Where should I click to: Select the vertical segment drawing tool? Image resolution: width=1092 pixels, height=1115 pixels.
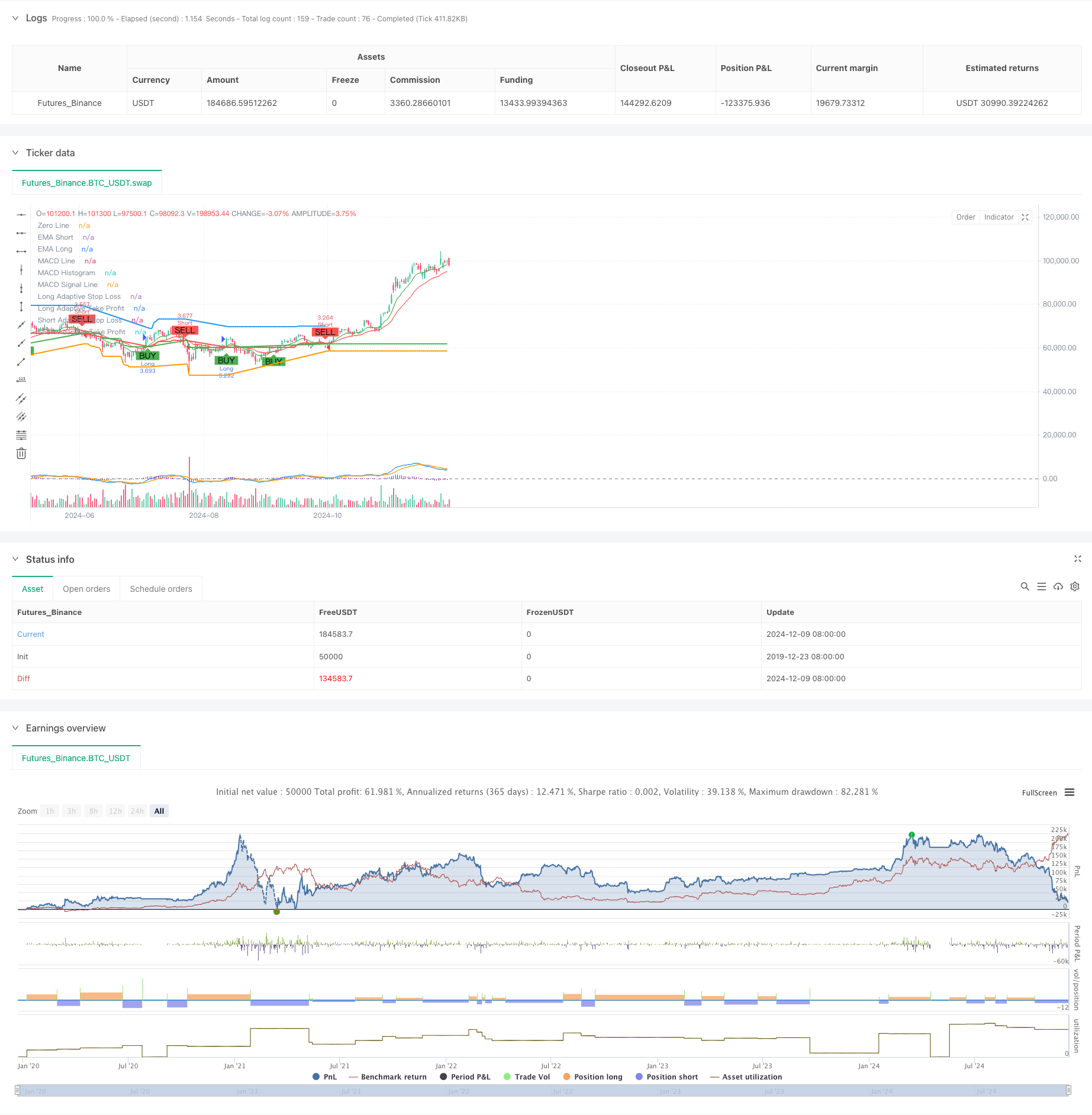(21, 307)
